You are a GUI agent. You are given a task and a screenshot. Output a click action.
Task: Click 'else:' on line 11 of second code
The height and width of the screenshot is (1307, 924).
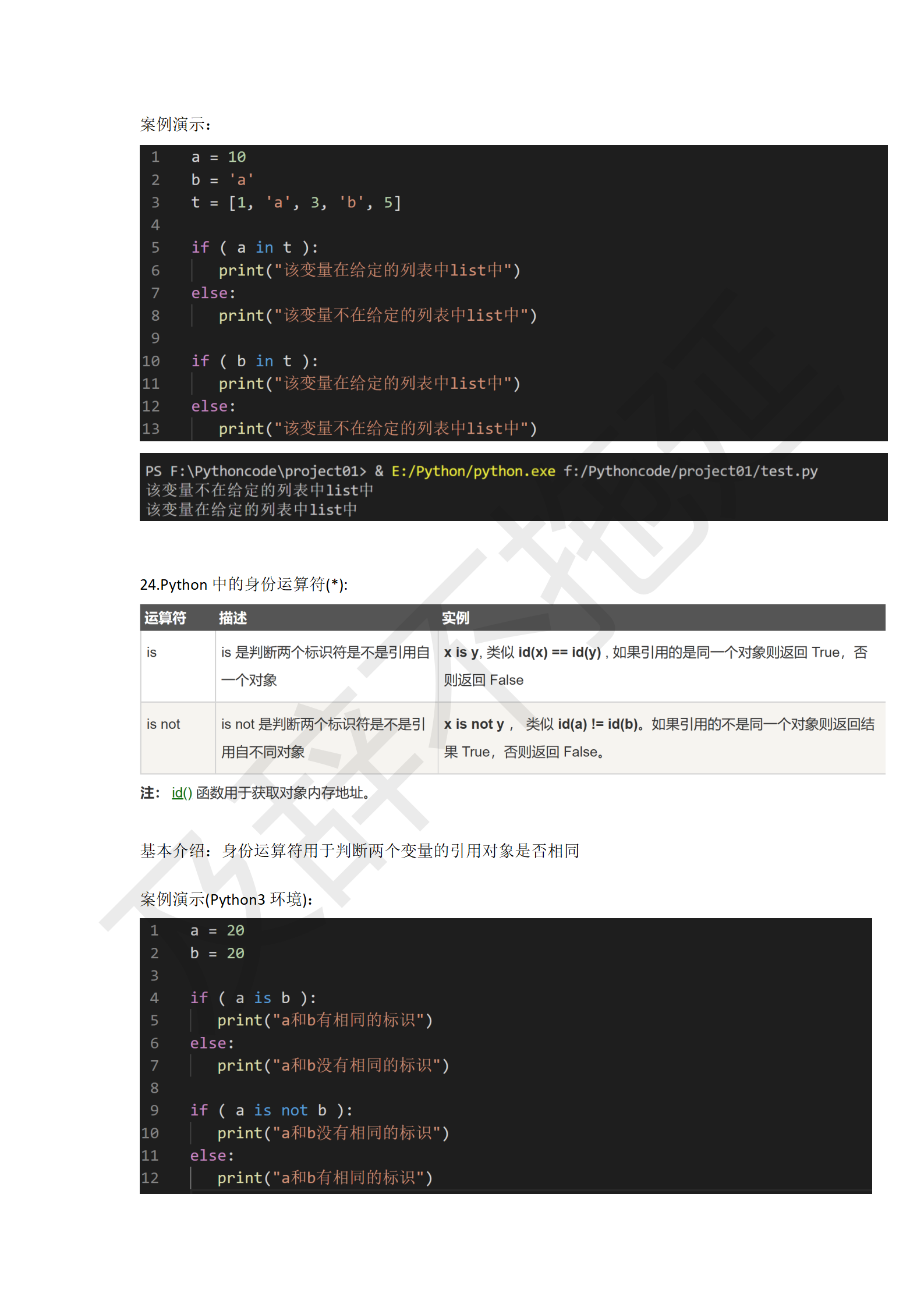(x=212, y=1156)
